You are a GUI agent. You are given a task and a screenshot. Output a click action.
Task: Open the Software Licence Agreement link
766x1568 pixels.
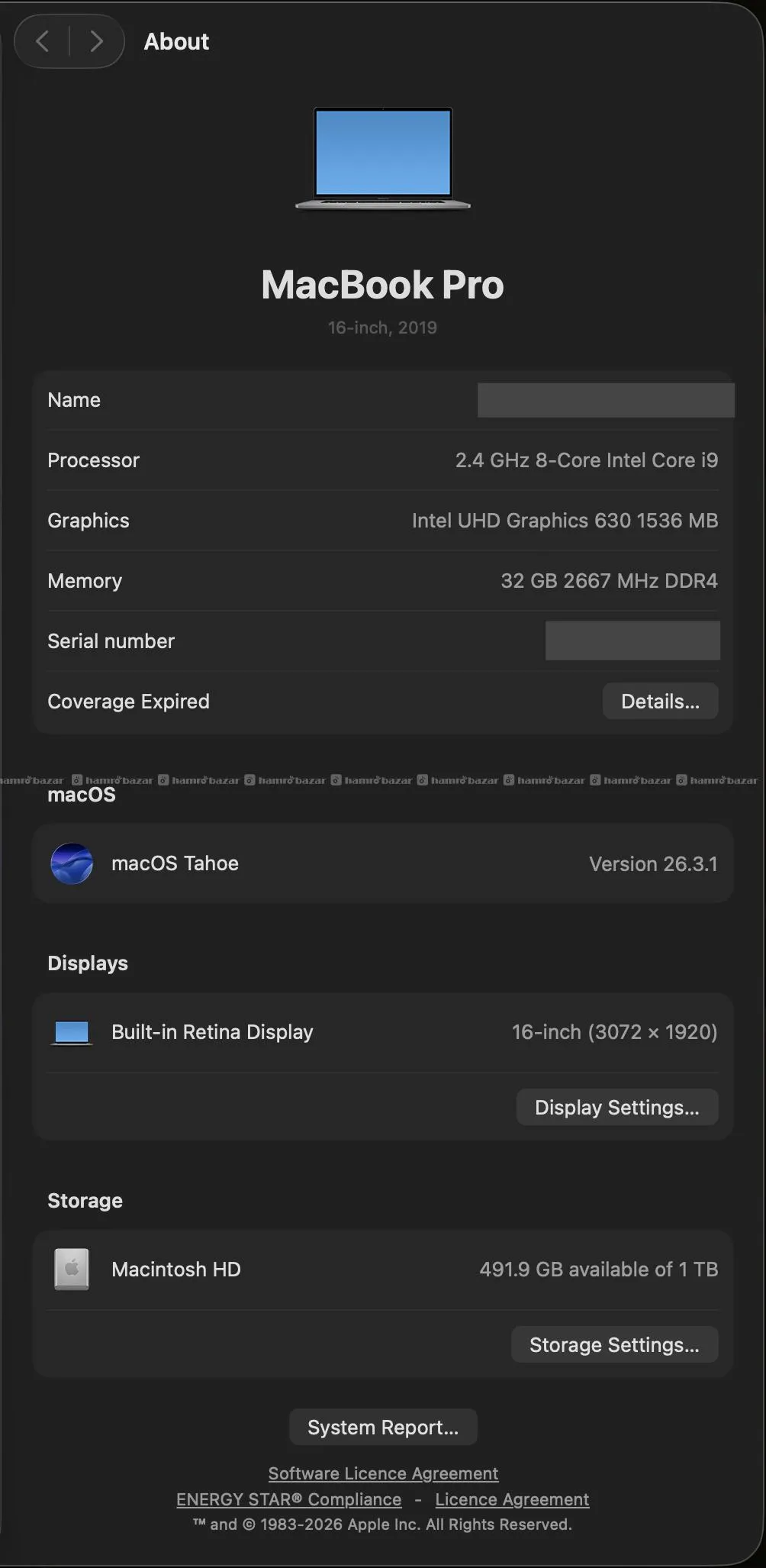tap(383, 1473)
